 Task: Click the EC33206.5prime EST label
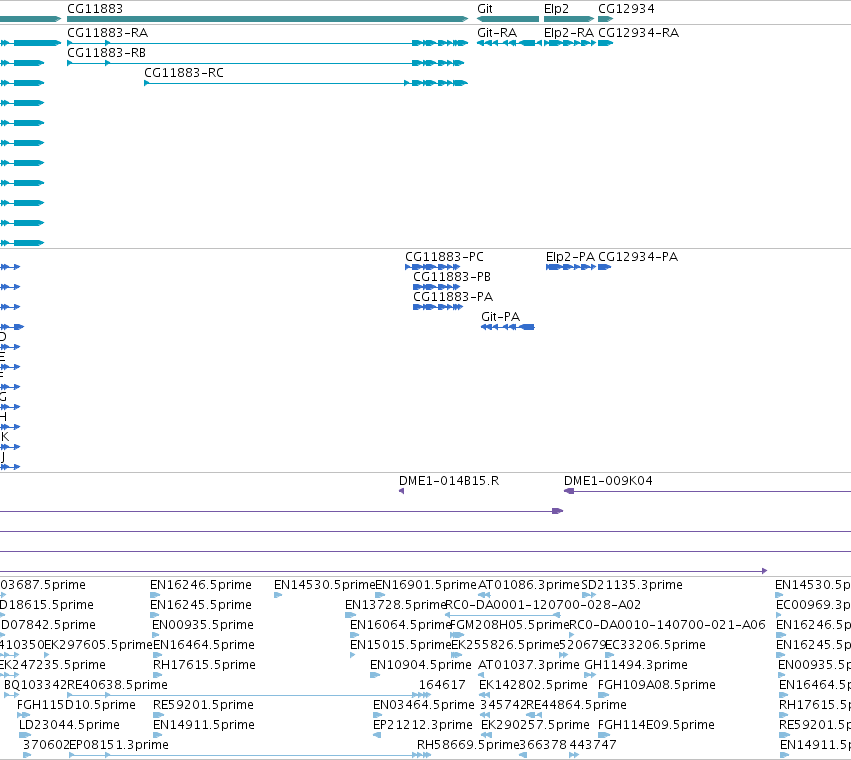pyautogui.click(x=655, y=645)
